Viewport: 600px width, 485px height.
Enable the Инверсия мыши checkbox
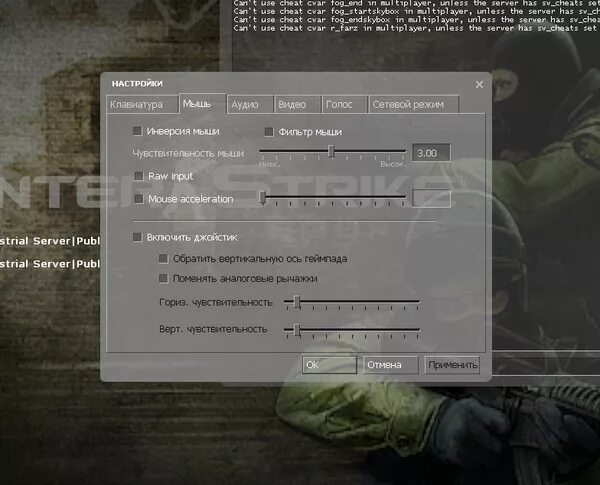tap(137, 131)
